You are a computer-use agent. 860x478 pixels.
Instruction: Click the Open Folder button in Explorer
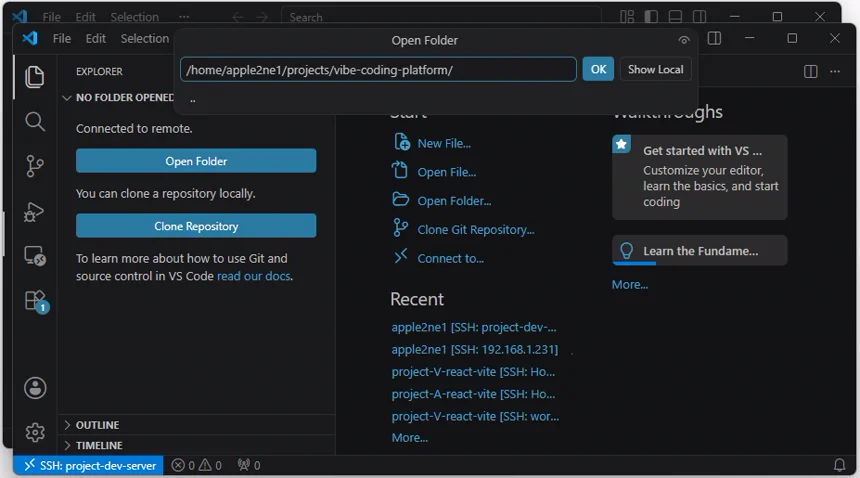point(196,161)
